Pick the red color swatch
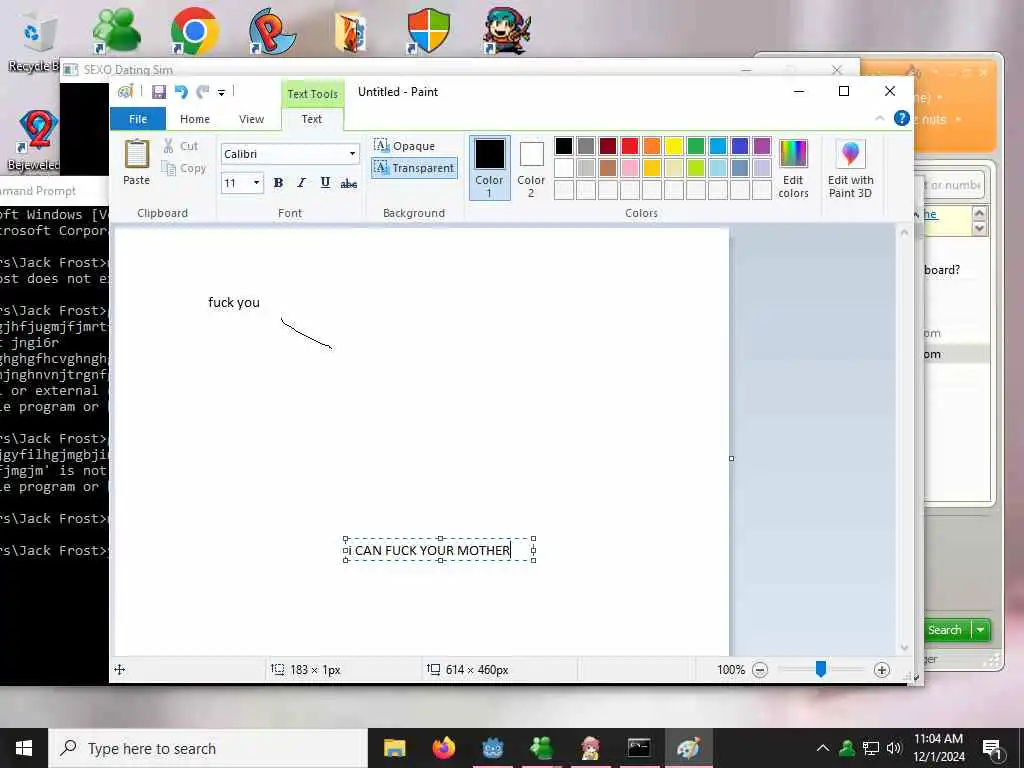The height and width of the screenshot is (768, 1024). coord(630,146)
